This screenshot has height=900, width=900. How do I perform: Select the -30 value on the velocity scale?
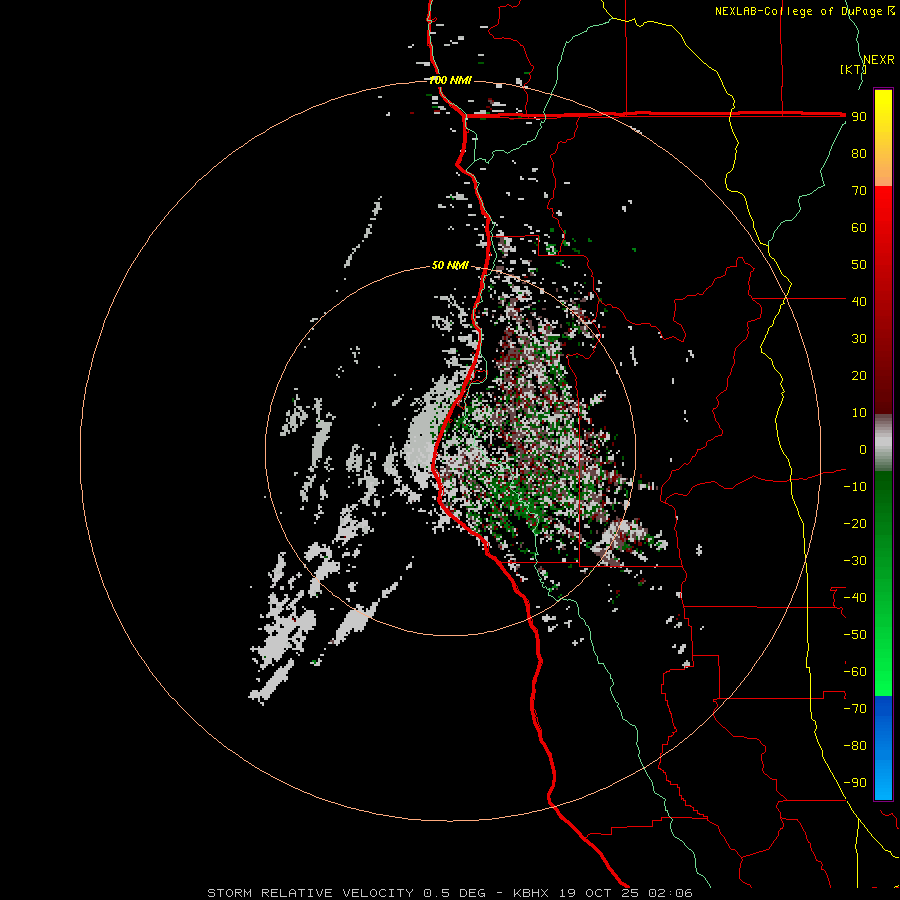(x=855, y=561)
